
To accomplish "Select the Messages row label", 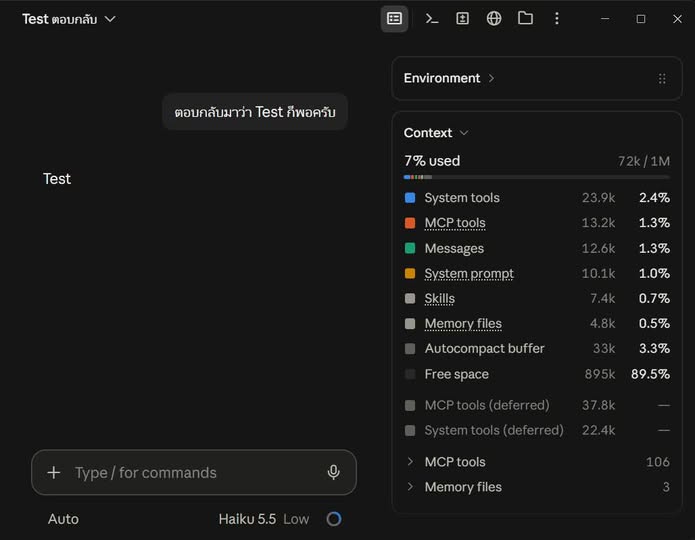I will pos(454,248).
